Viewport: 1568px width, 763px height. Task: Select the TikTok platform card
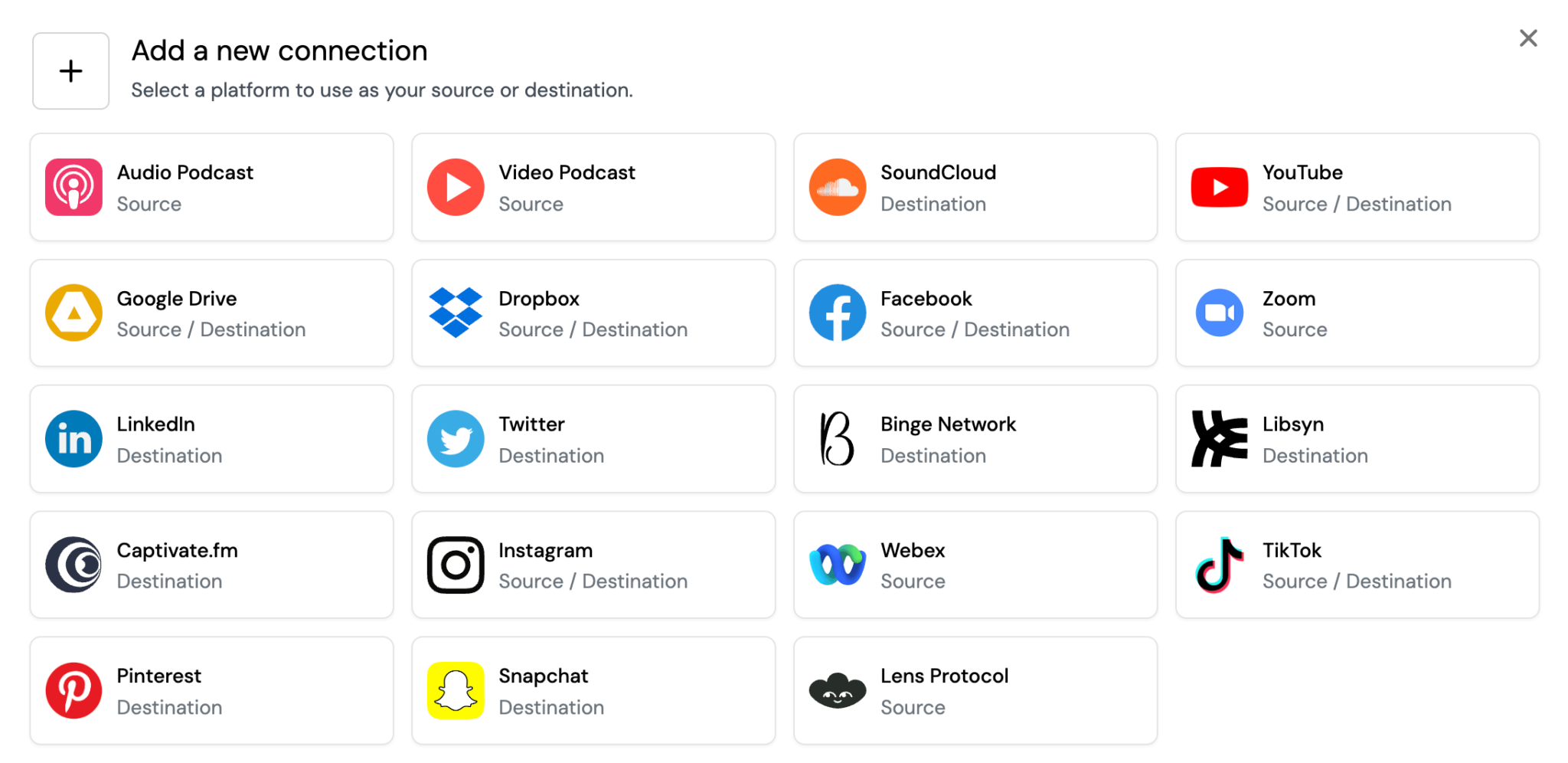pyautogui.click(x=1356, y=565)
